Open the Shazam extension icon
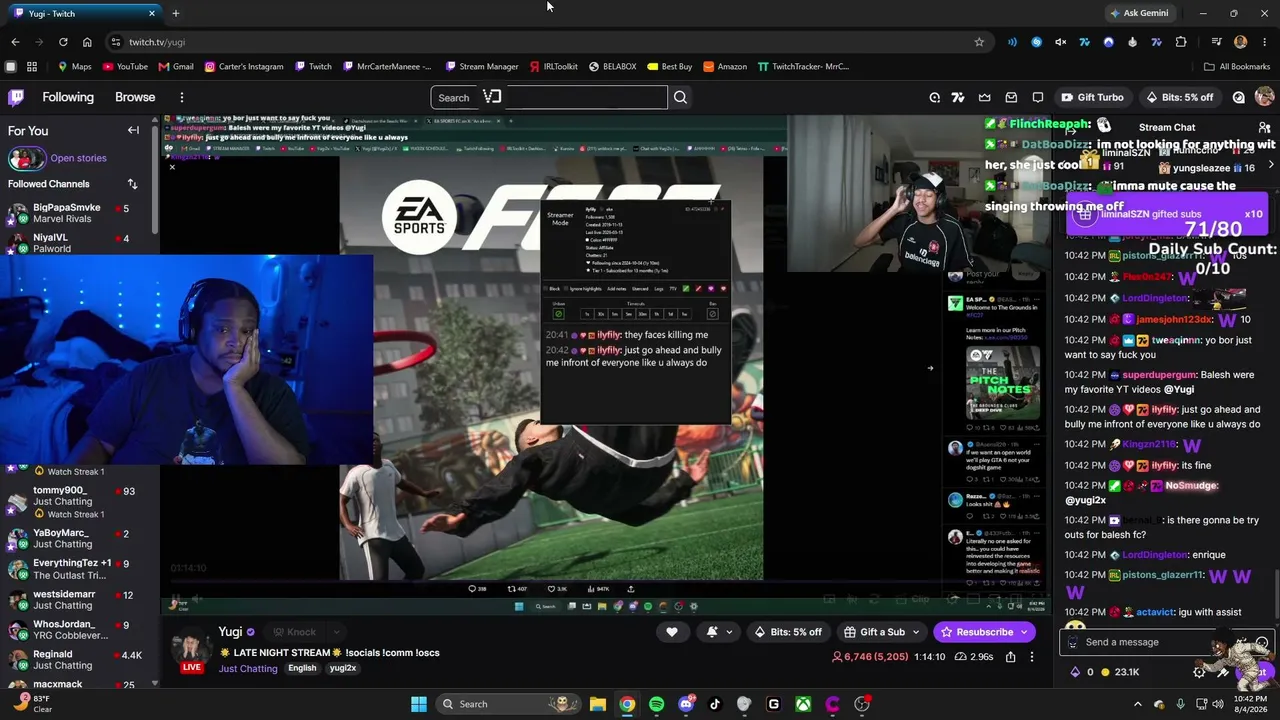1280x720 pixels. tap(1036, 42)
